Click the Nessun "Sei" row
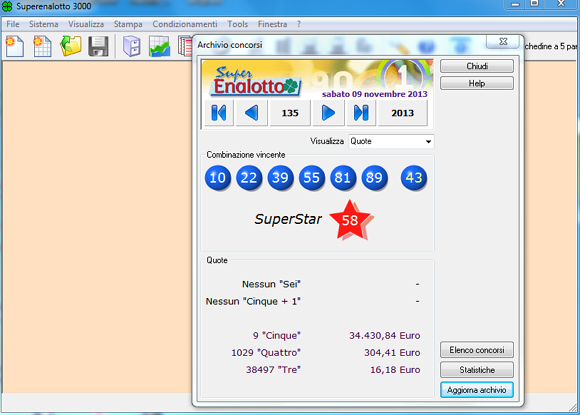This screenshot has height=415, width=580. click(x=271, y=284)
